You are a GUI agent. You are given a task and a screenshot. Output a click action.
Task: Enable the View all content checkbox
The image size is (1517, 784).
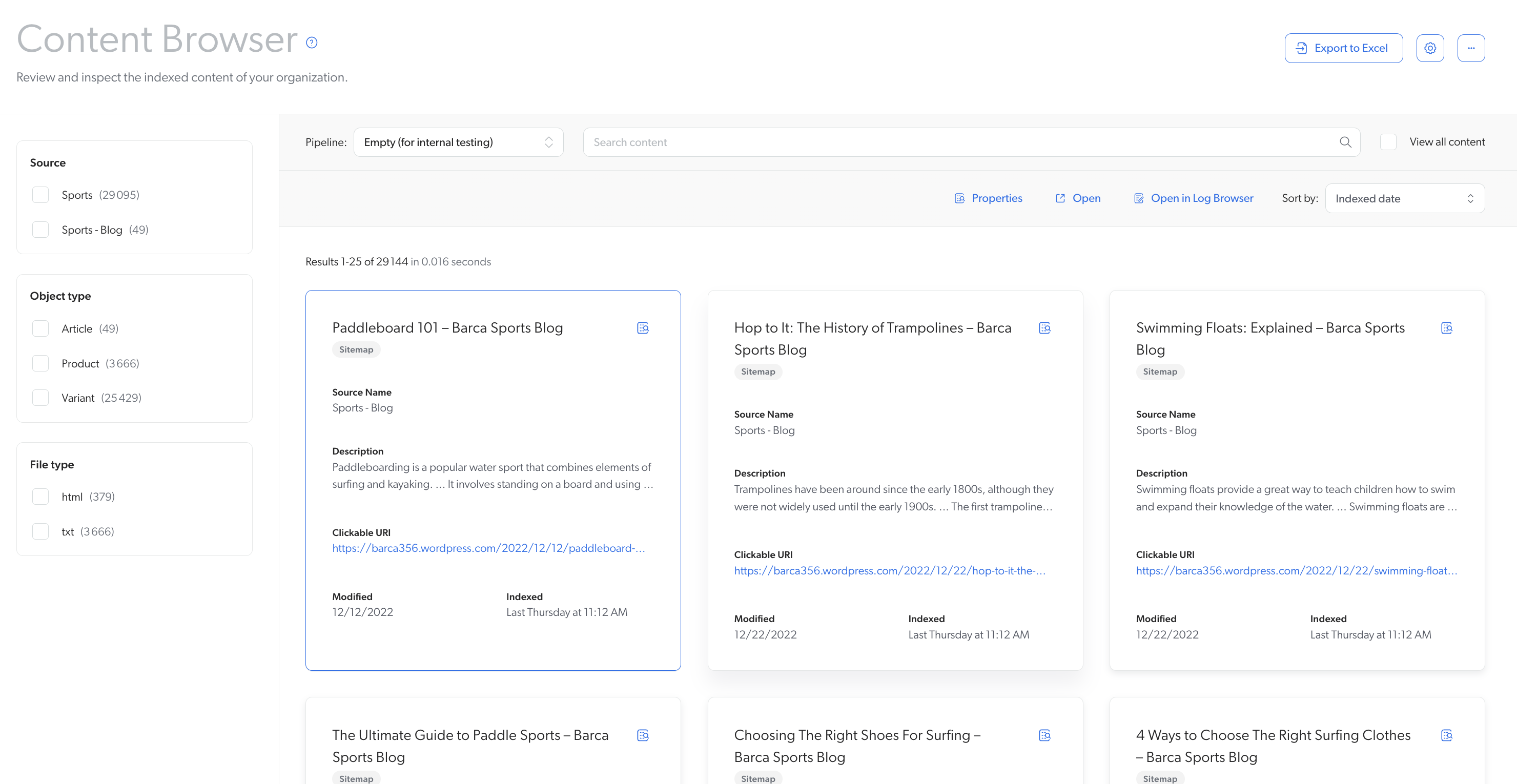(x=1388, y=142)
